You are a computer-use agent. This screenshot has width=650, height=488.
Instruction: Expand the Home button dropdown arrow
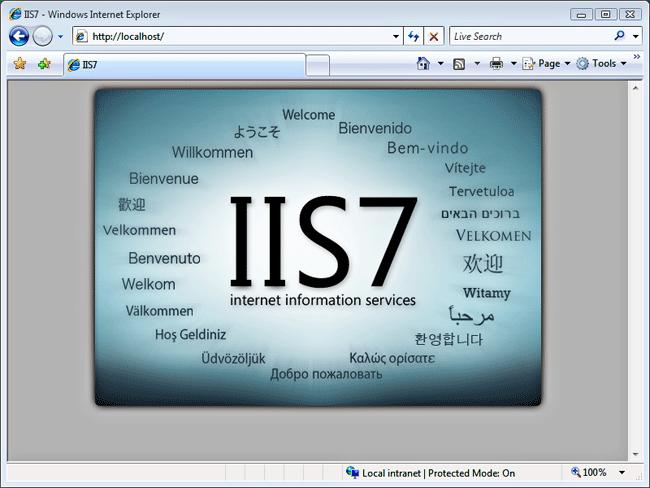click(440, 63)
